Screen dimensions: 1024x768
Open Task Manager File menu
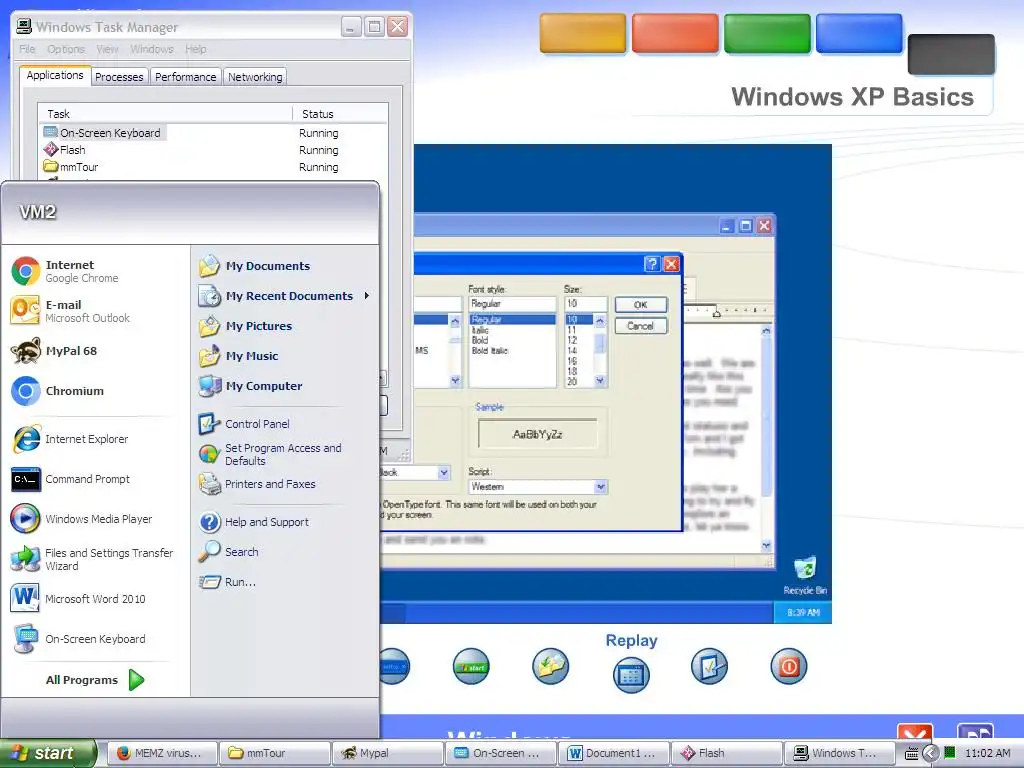[x=27, y=49]
